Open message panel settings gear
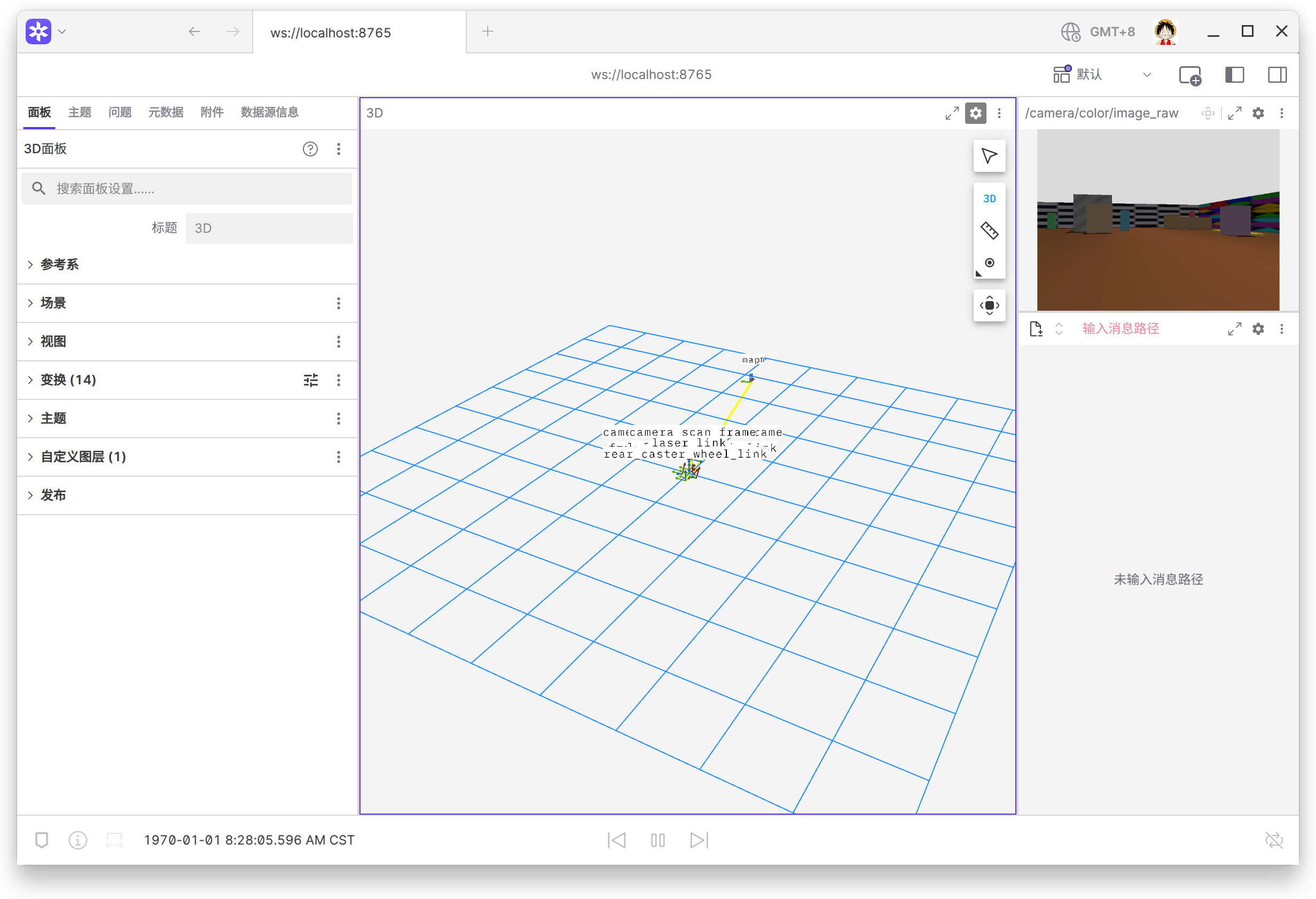 [1258, 329]
